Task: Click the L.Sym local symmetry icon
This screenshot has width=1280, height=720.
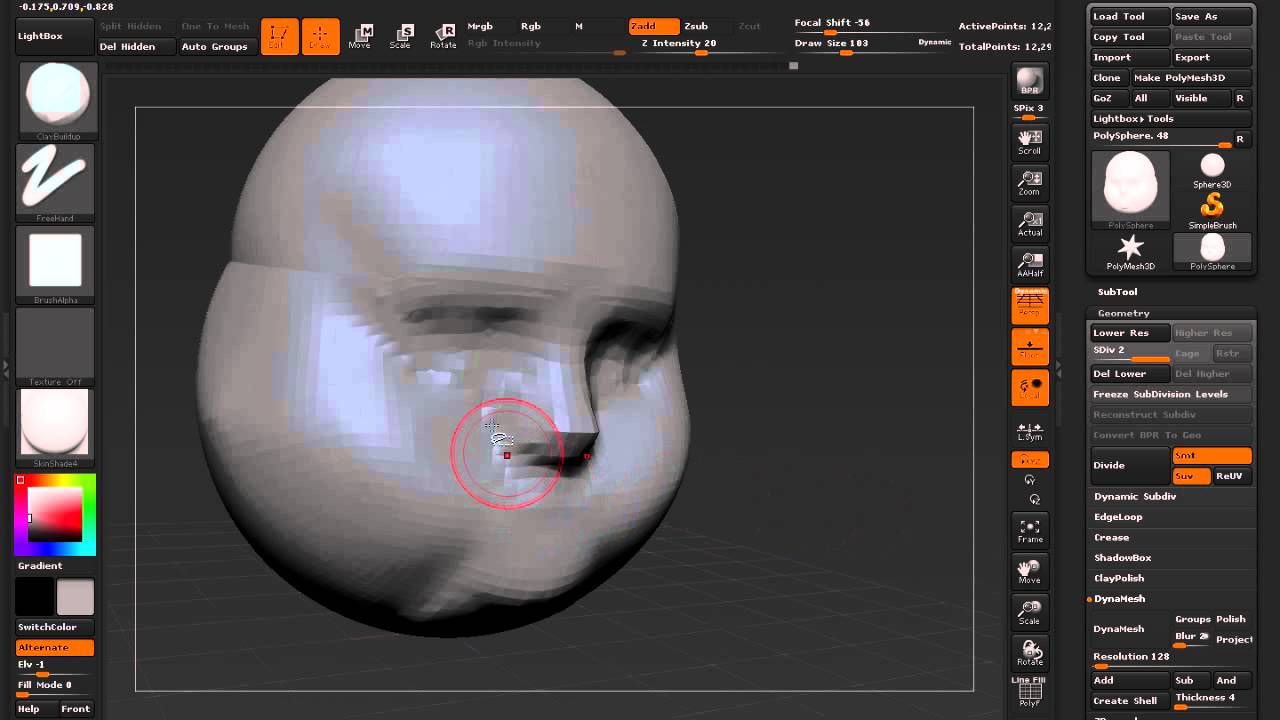Action: [1029, 431]
